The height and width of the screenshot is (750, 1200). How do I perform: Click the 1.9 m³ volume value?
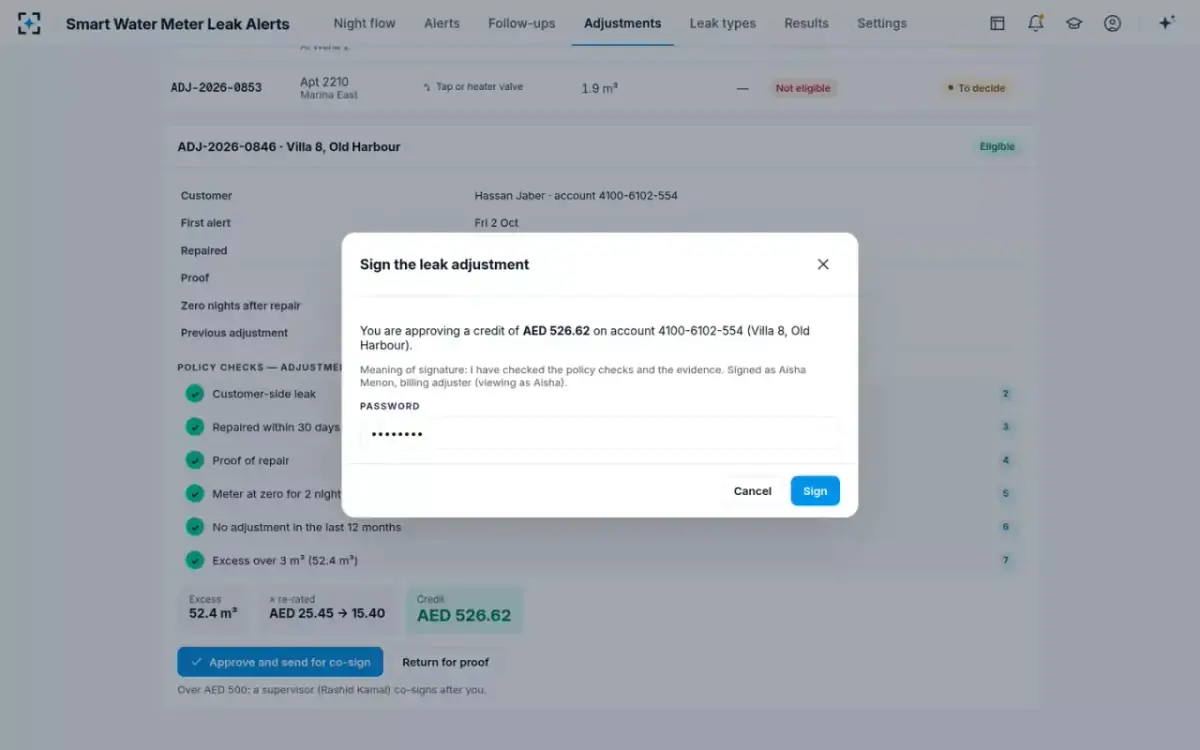click(x=599, y=88)
